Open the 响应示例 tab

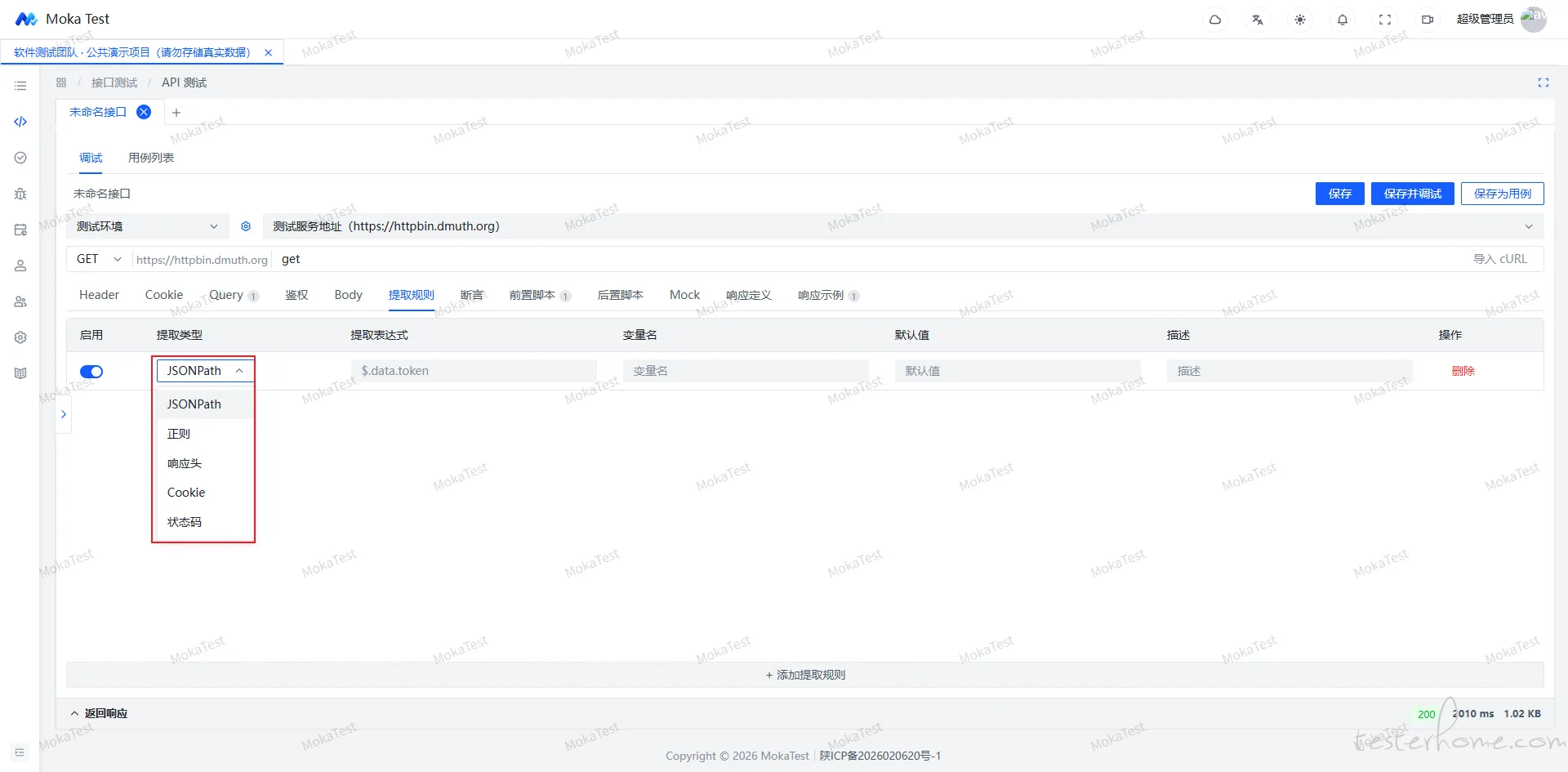pos(828,295)
